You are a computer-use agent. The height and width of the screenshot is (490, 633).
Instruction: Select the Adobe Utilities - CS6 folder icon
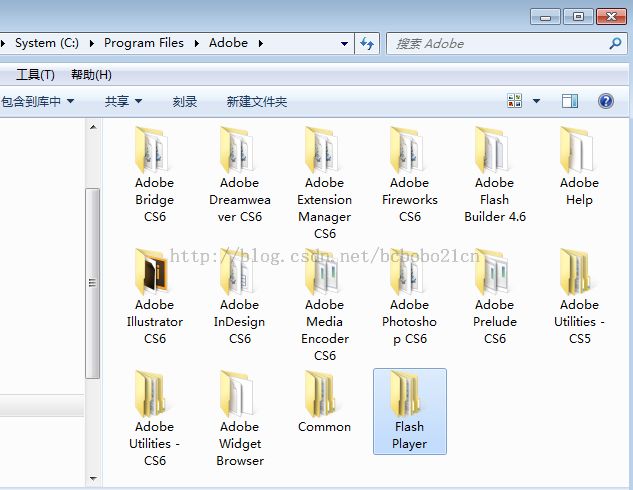point(153,394)
